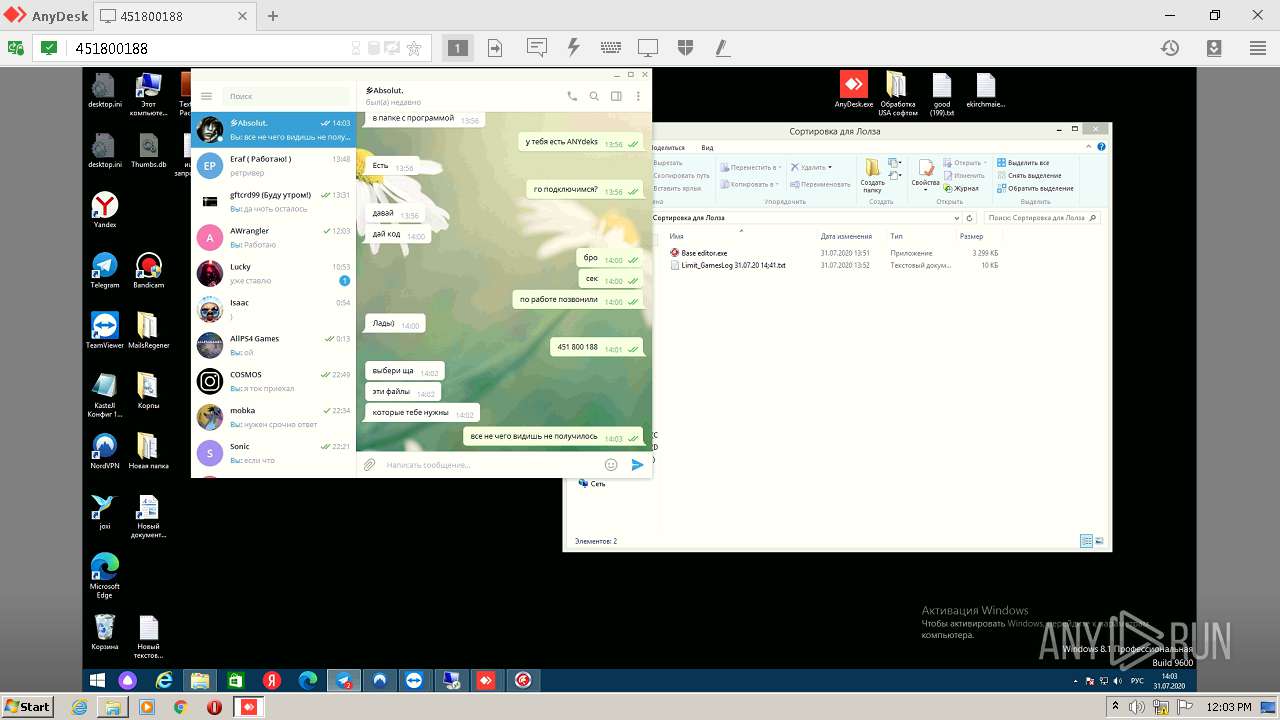Click Выделить все in ribbon

pos(1022,162)
